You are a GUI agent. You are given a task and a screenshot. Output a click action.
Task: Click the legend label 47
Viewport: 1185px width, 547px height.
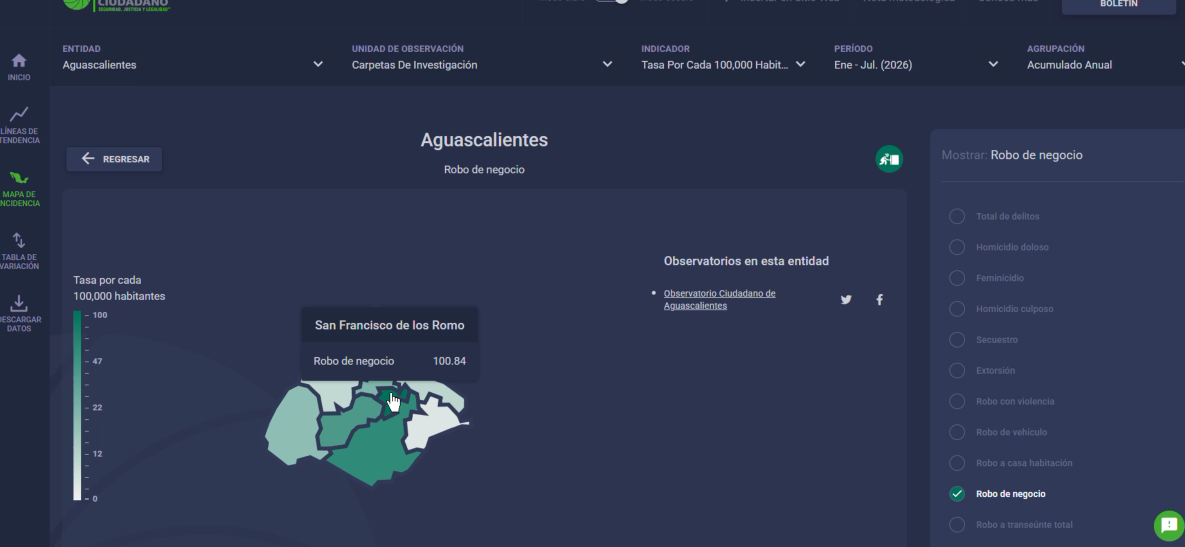click(97, 361)
